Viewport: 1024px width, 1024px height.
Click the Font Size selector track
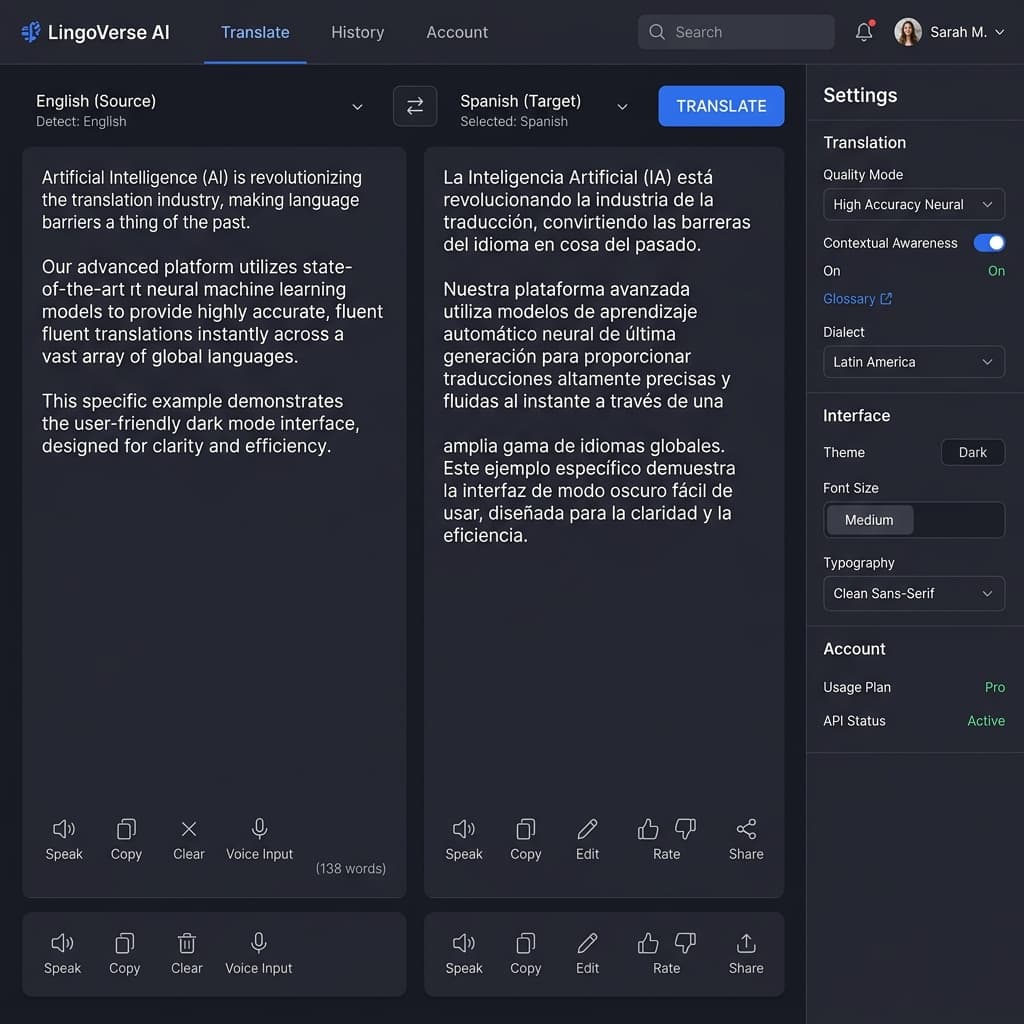pos(914,520)
